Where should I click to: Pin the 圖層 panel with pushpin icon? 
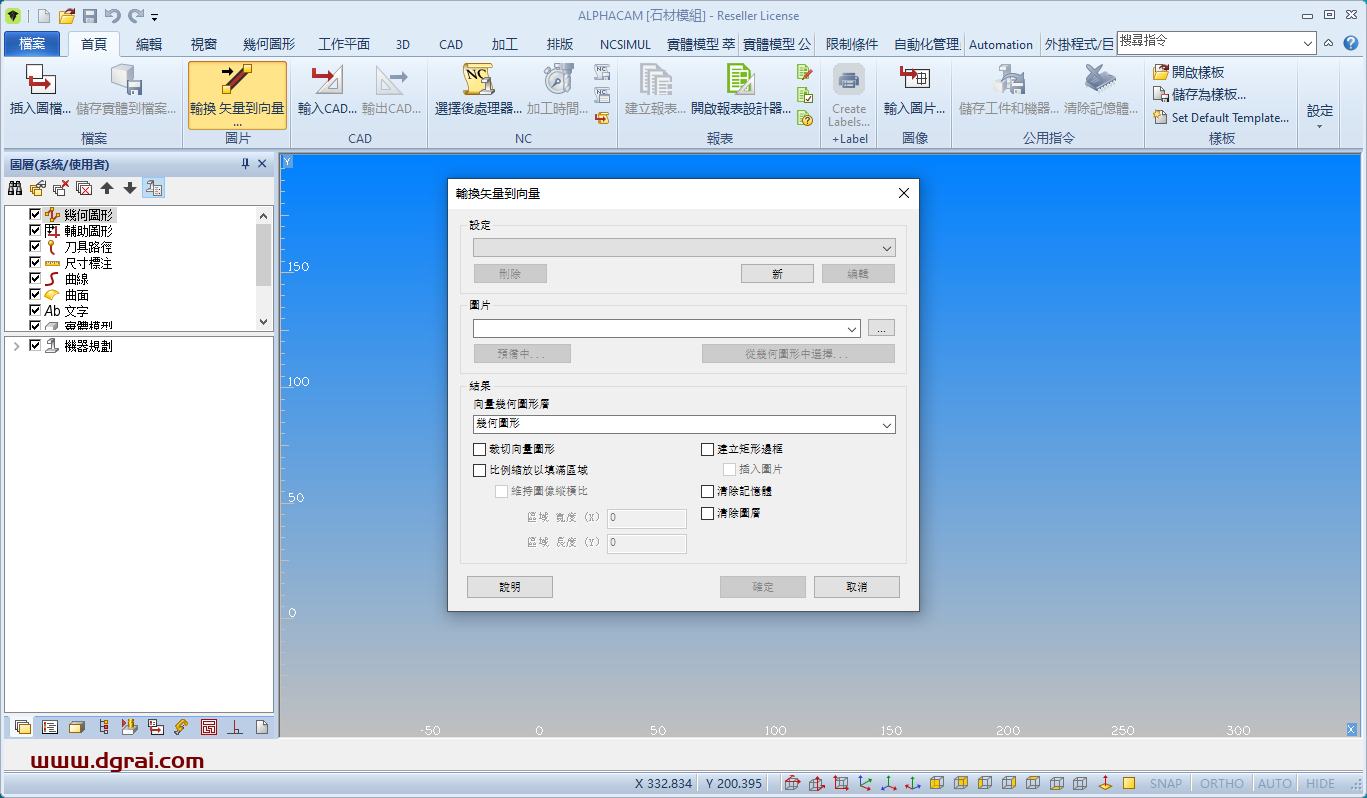coord(245,164)
